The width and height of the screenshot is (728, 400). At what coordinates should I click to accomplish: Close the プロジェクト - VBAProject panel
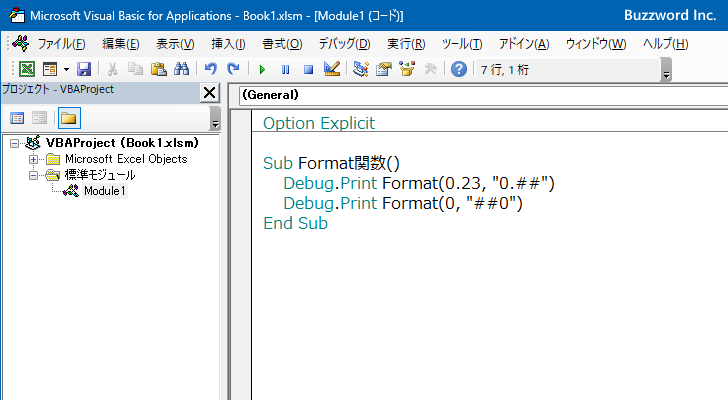(209, 93)
